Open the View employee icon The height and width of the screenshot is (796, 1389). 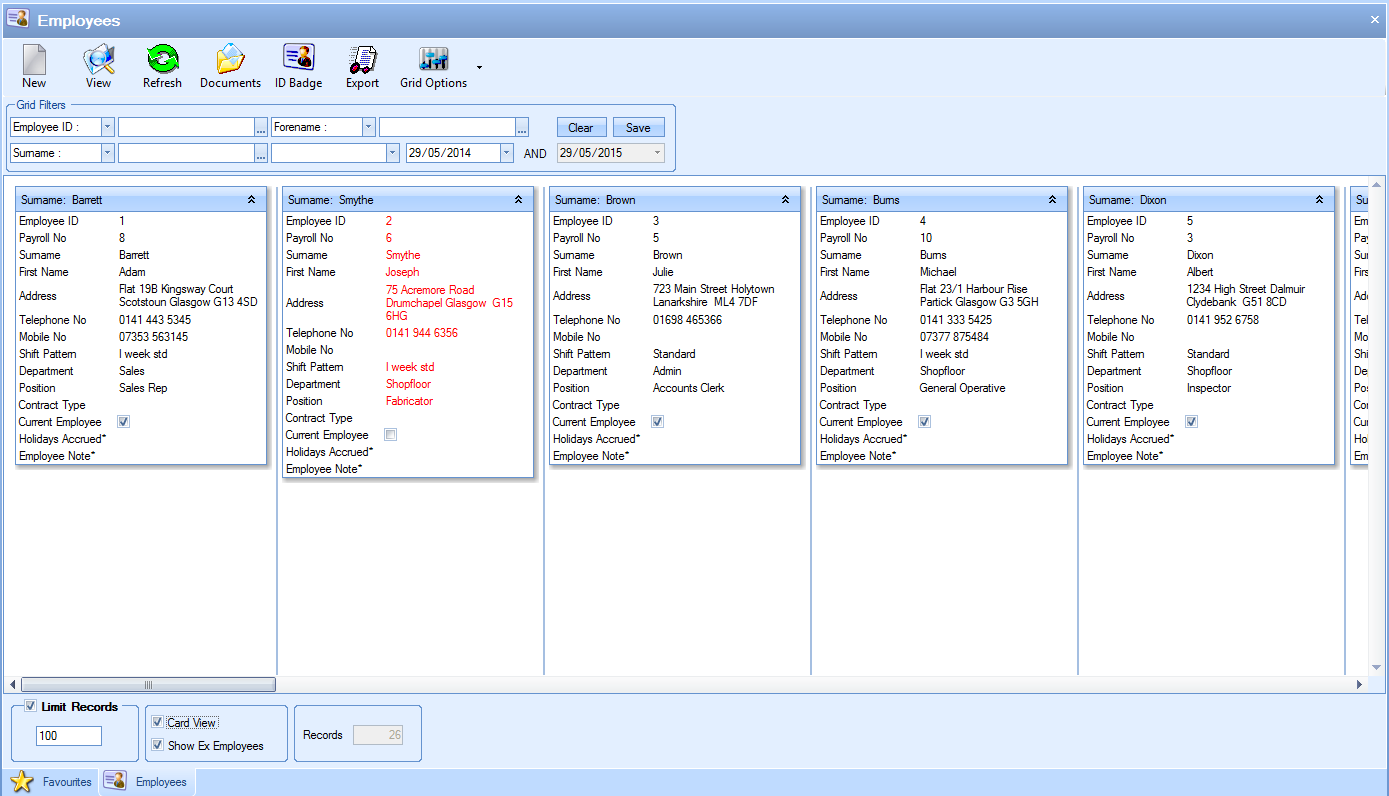[x=98, y=60]
